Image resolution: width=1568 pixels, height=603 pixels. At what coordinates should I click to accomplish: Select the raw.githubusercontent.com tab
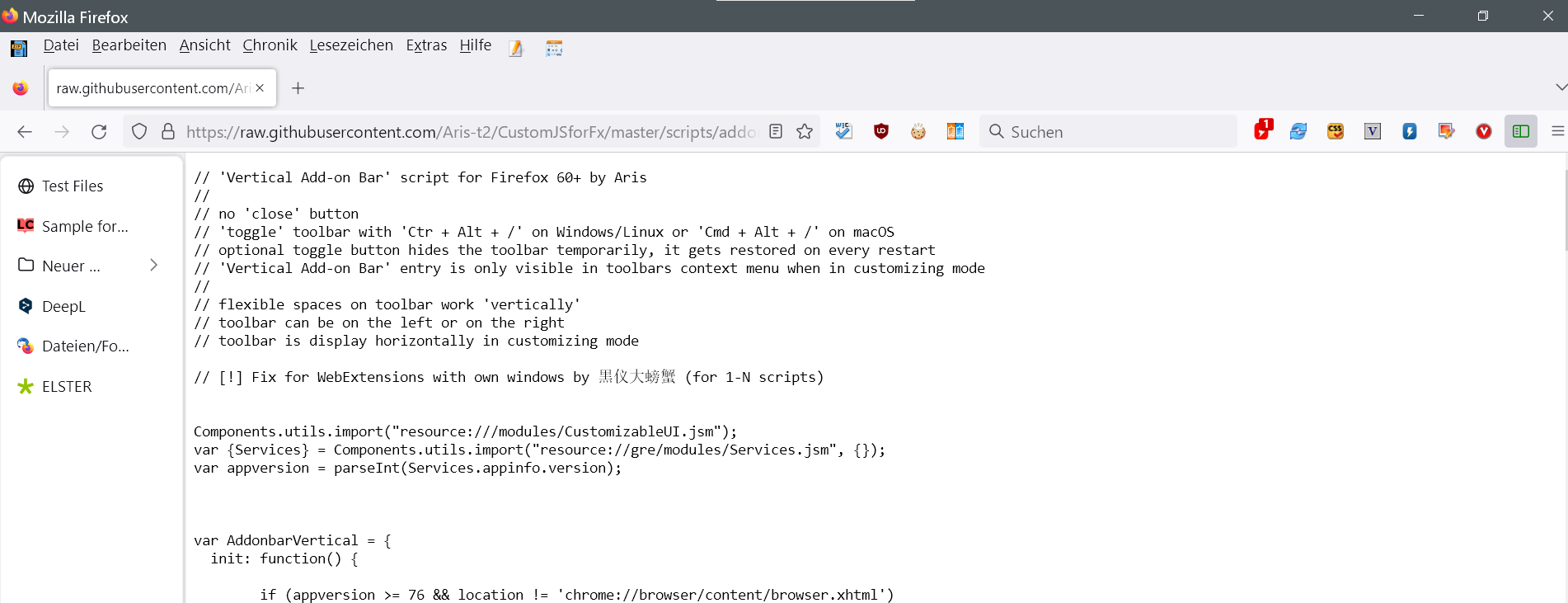162,88
